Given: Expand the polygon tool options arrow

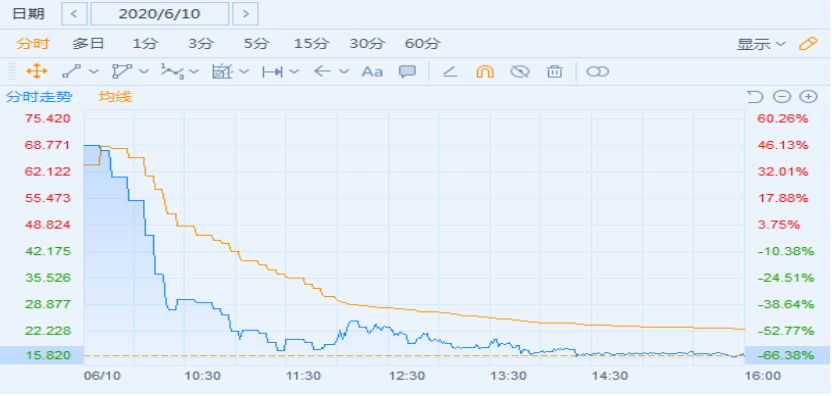Looking at the screenshot, I should 144,72.
